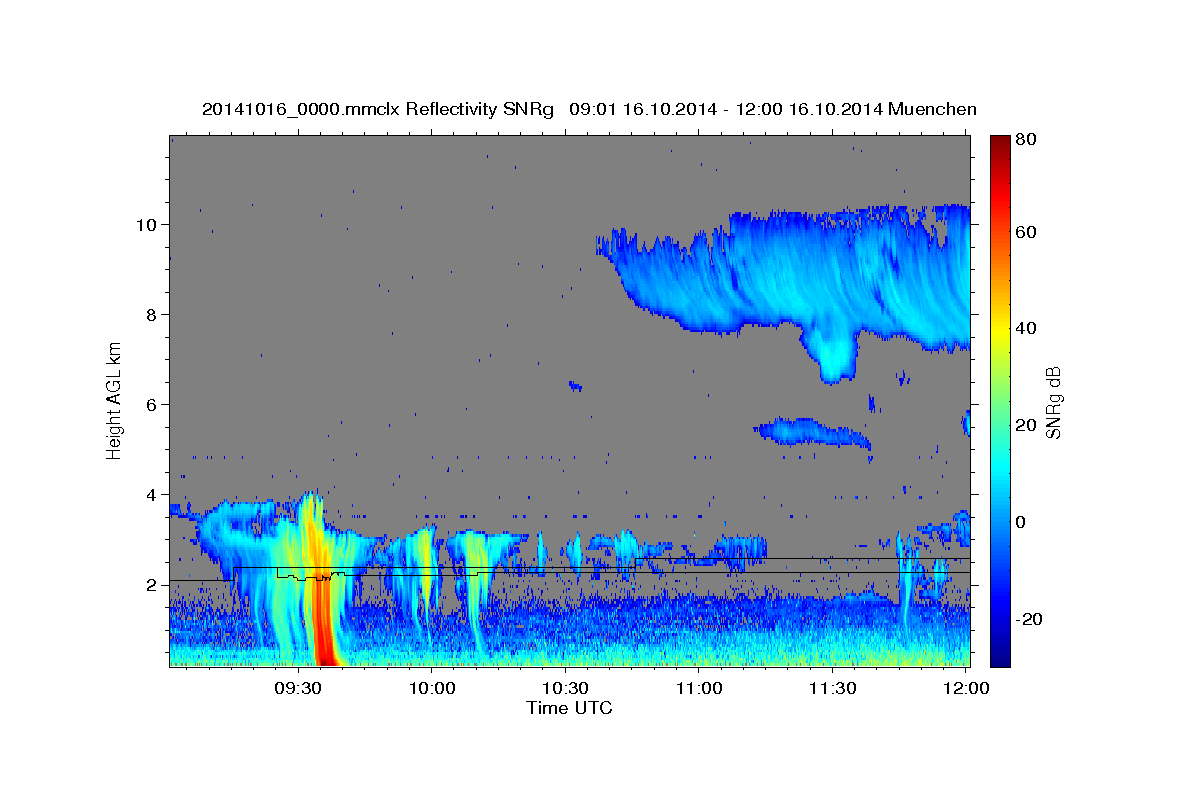Click the height tick label 6
This screenshot has height=800, width=1200.
(x=150, y=404)
